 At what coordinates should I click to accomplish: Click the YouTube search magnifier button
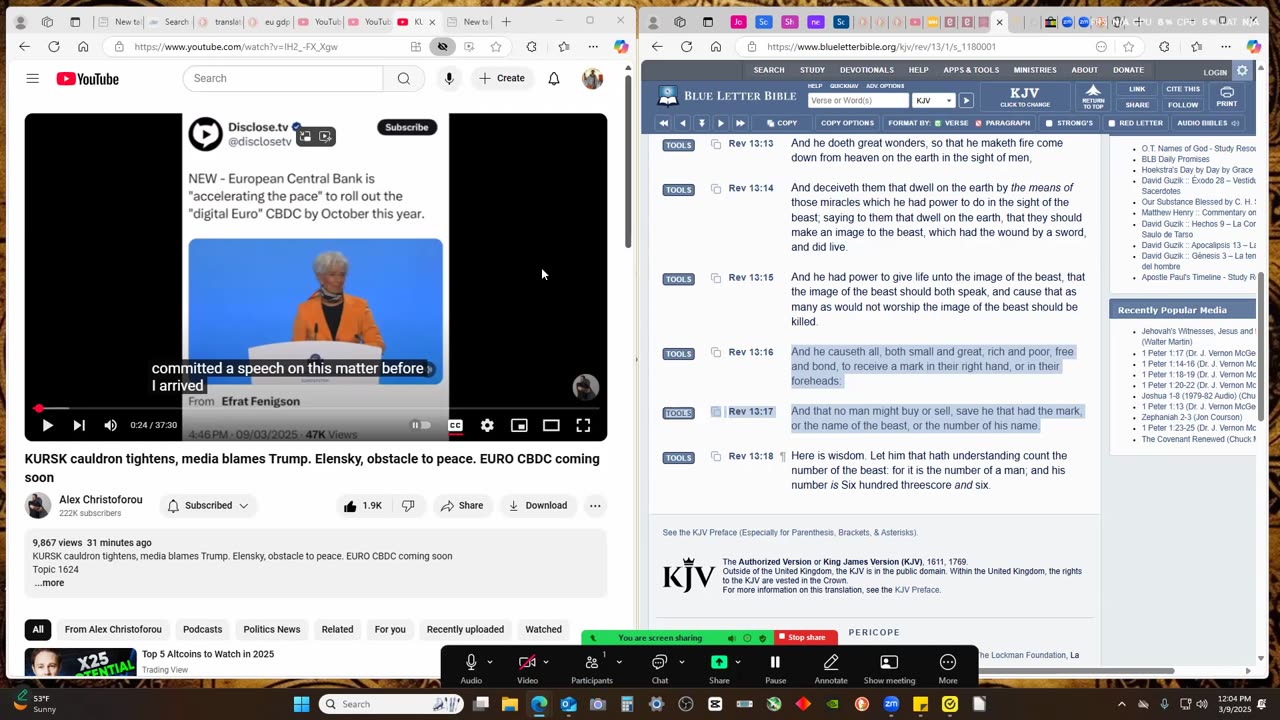404,78
